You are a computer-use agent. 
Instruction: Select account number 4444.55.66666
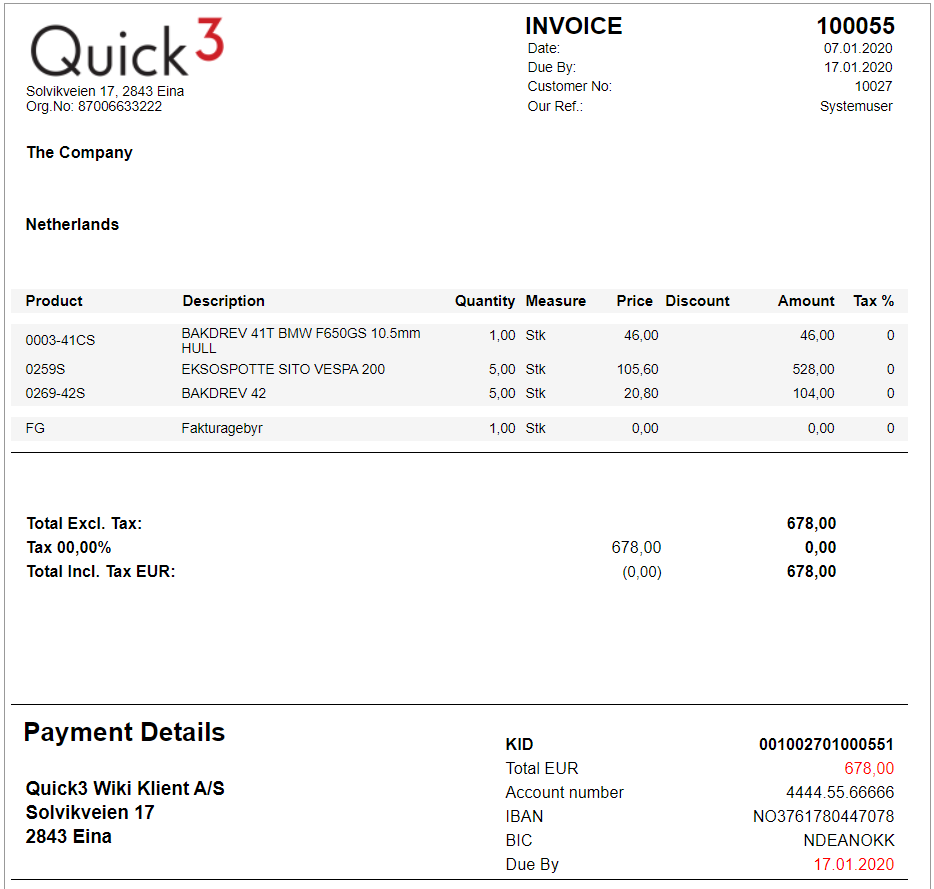(x=840, y=792)
